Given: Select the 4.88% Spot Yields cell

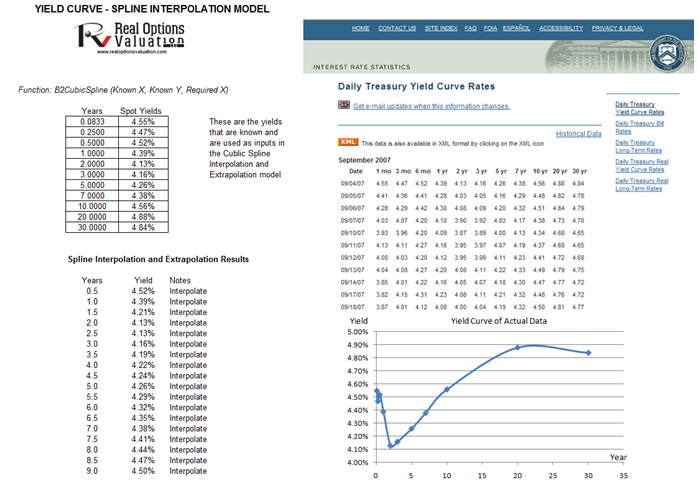Looking at the screenshot, I should click(x=143, y=217).
